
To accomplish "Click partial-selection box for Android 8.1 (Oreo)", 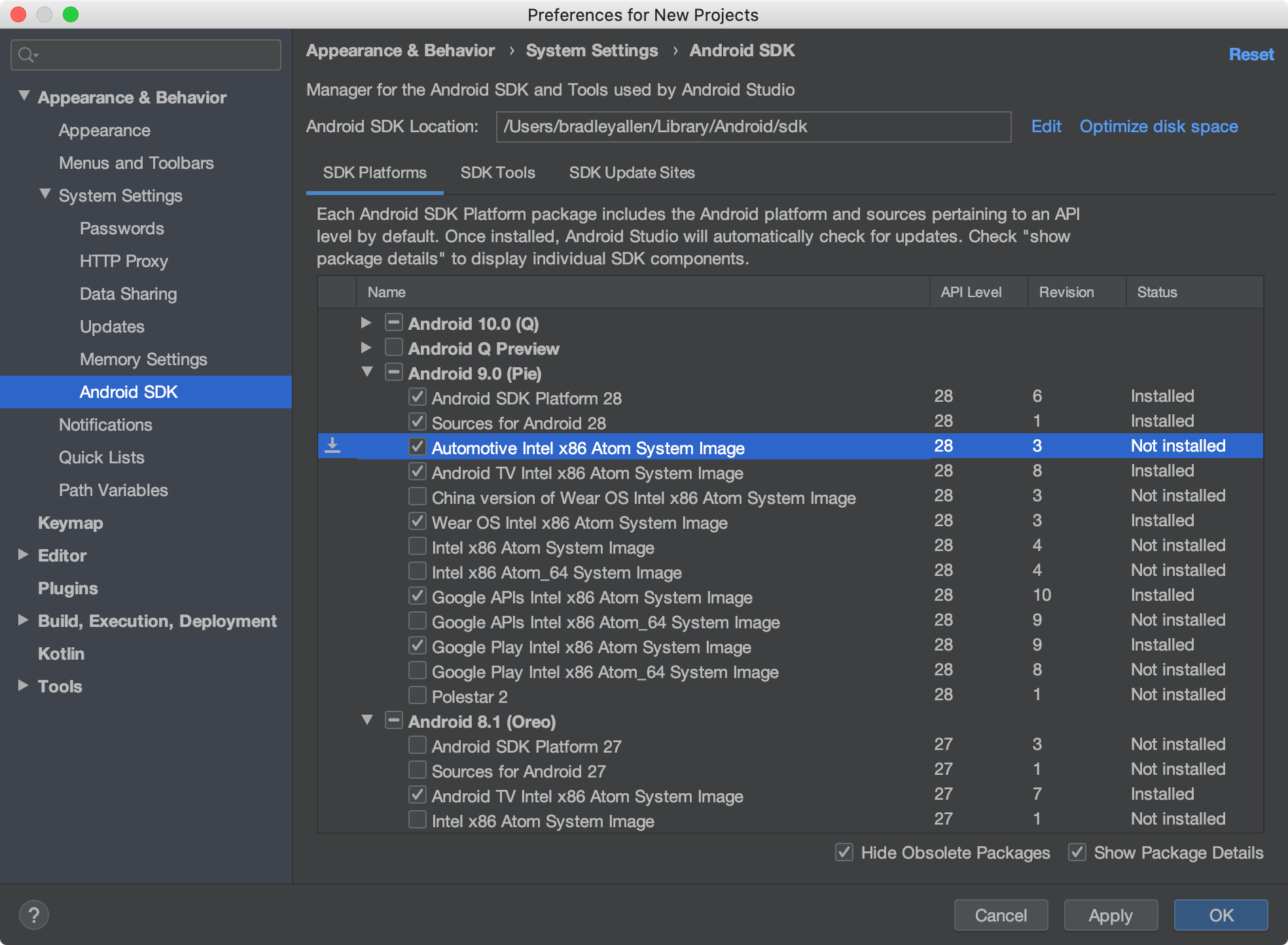I will [x=393, y=720].
